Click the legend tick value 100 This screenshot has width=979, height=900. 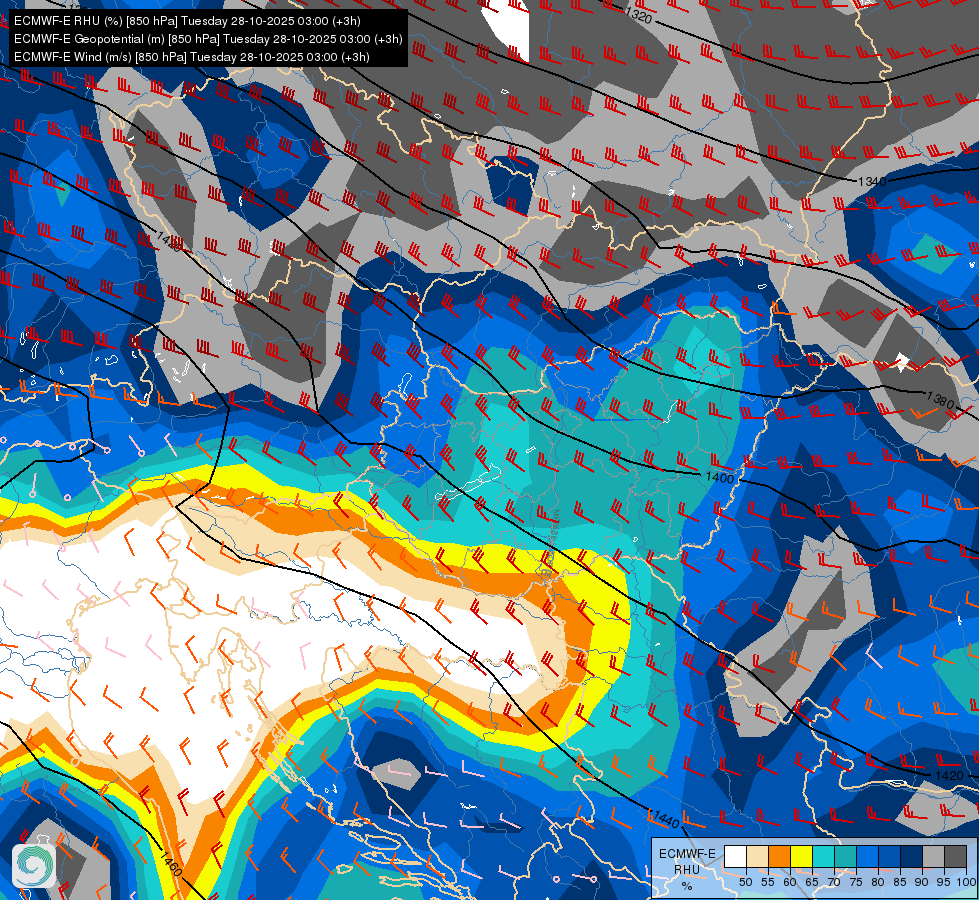(x=966, y=882)
